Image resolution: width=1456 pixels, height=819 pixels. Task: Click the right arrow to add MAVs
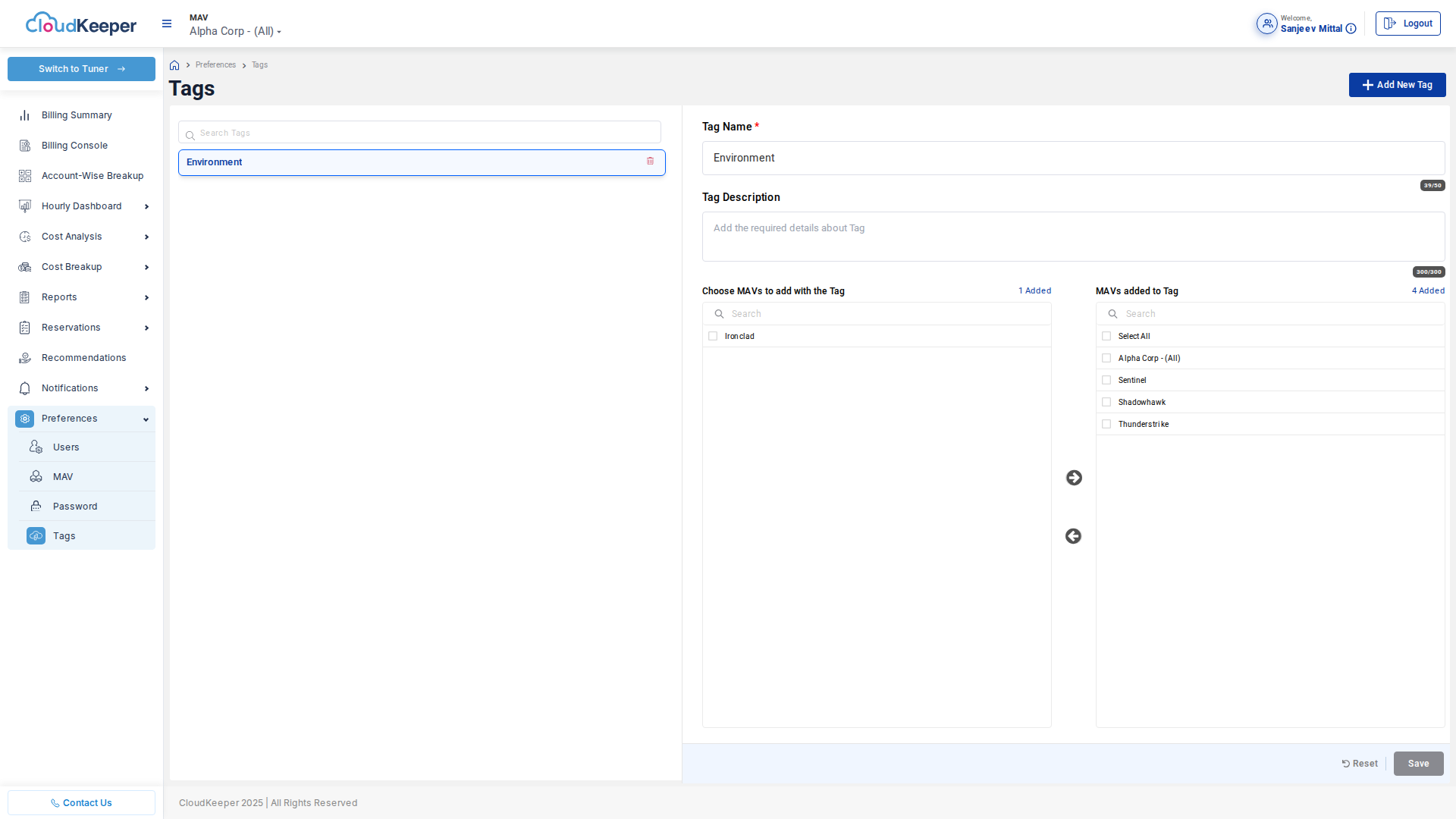(x=1074, y=478)
